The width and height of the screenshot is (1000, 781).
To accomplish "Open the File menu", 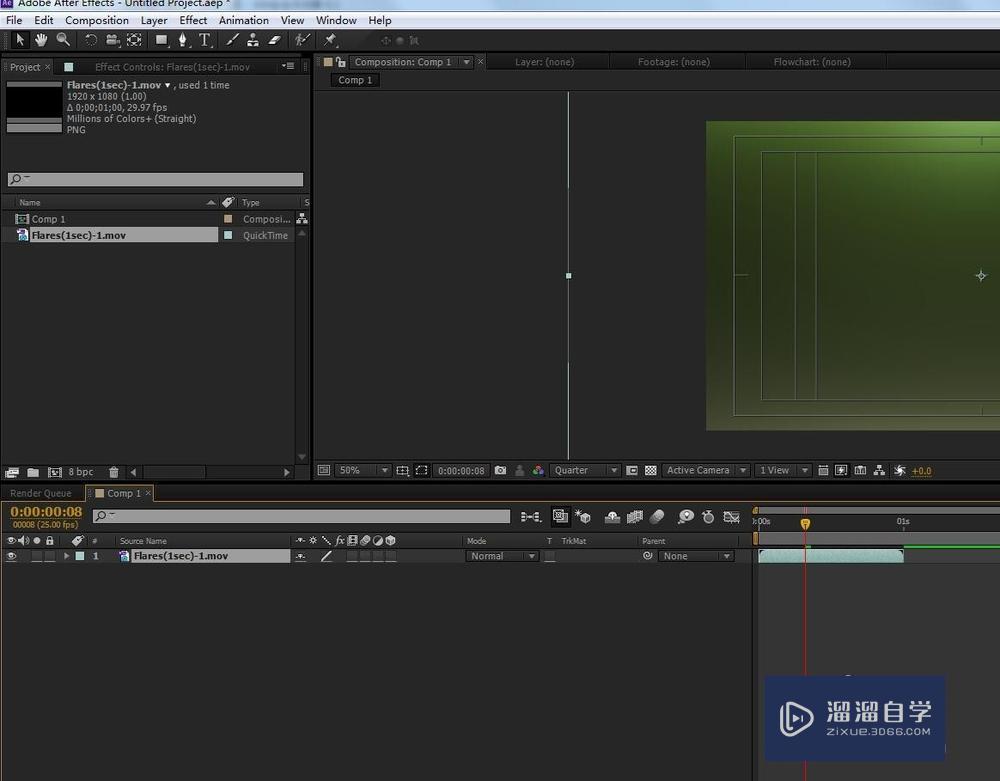I will [13, 20].
